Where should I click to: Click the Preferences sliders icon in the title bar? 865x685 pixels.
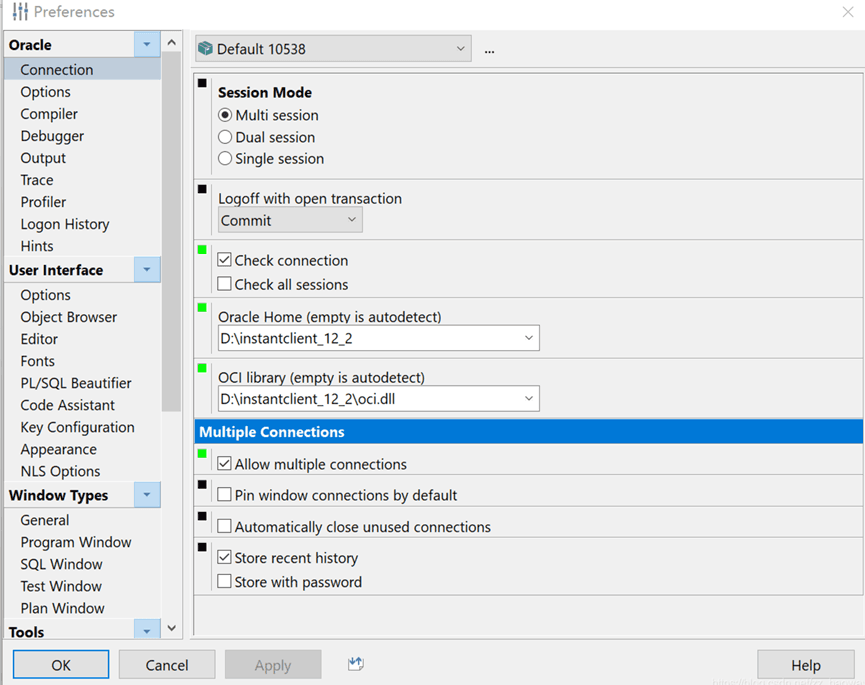20,12
